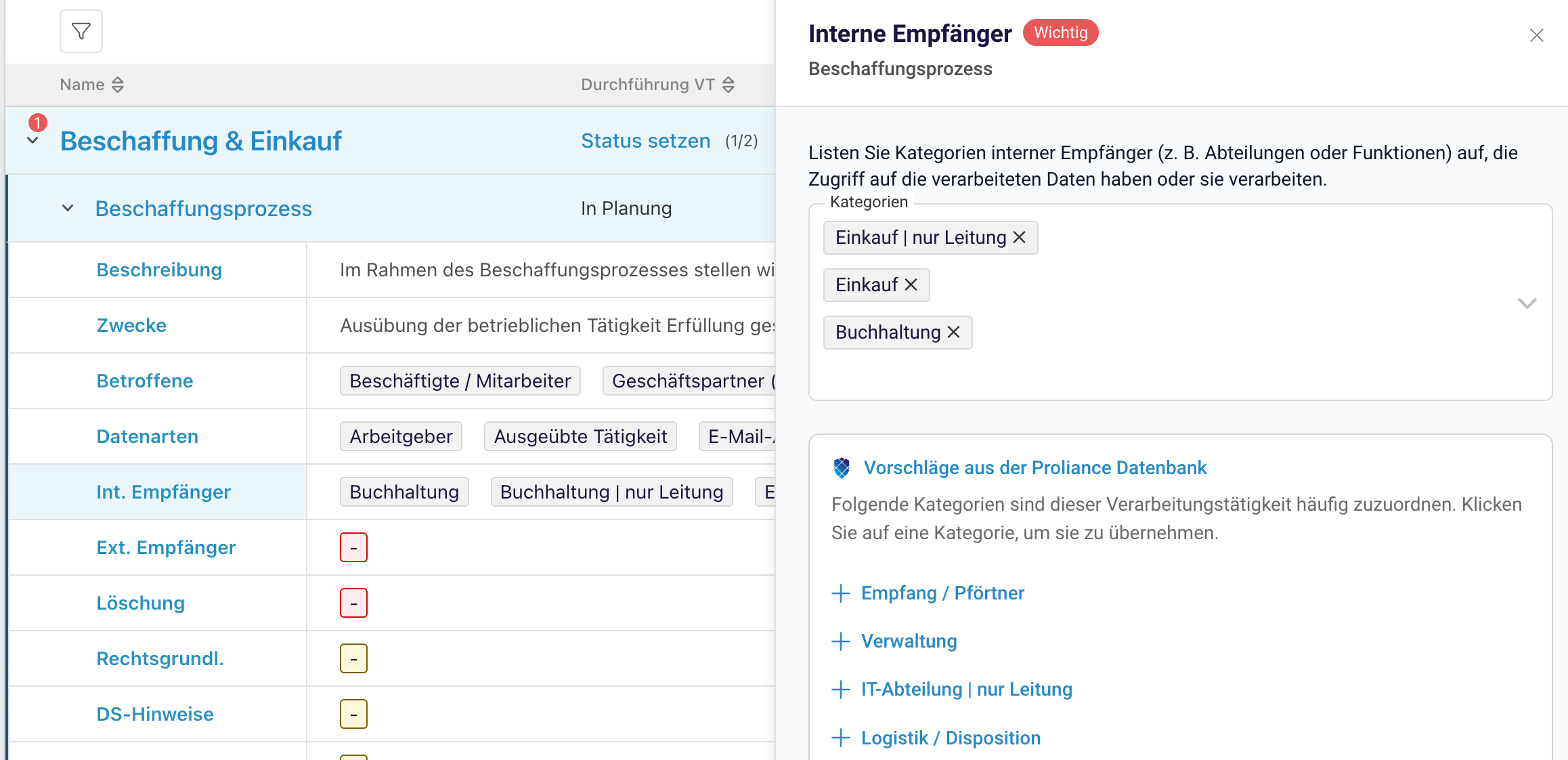Open the Kategorien dropdown chevron

(1527, 303)
